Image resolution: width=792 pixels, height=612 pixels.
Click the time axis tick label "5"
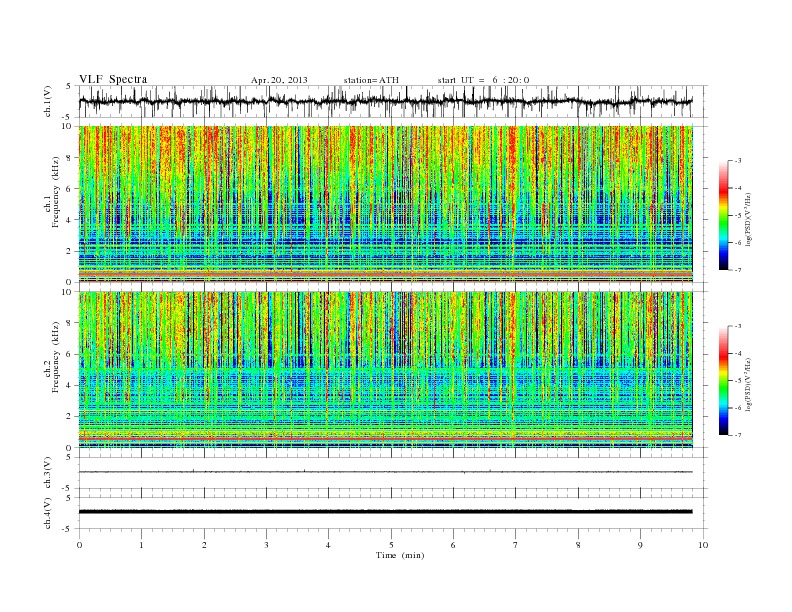tap(391, 545)
